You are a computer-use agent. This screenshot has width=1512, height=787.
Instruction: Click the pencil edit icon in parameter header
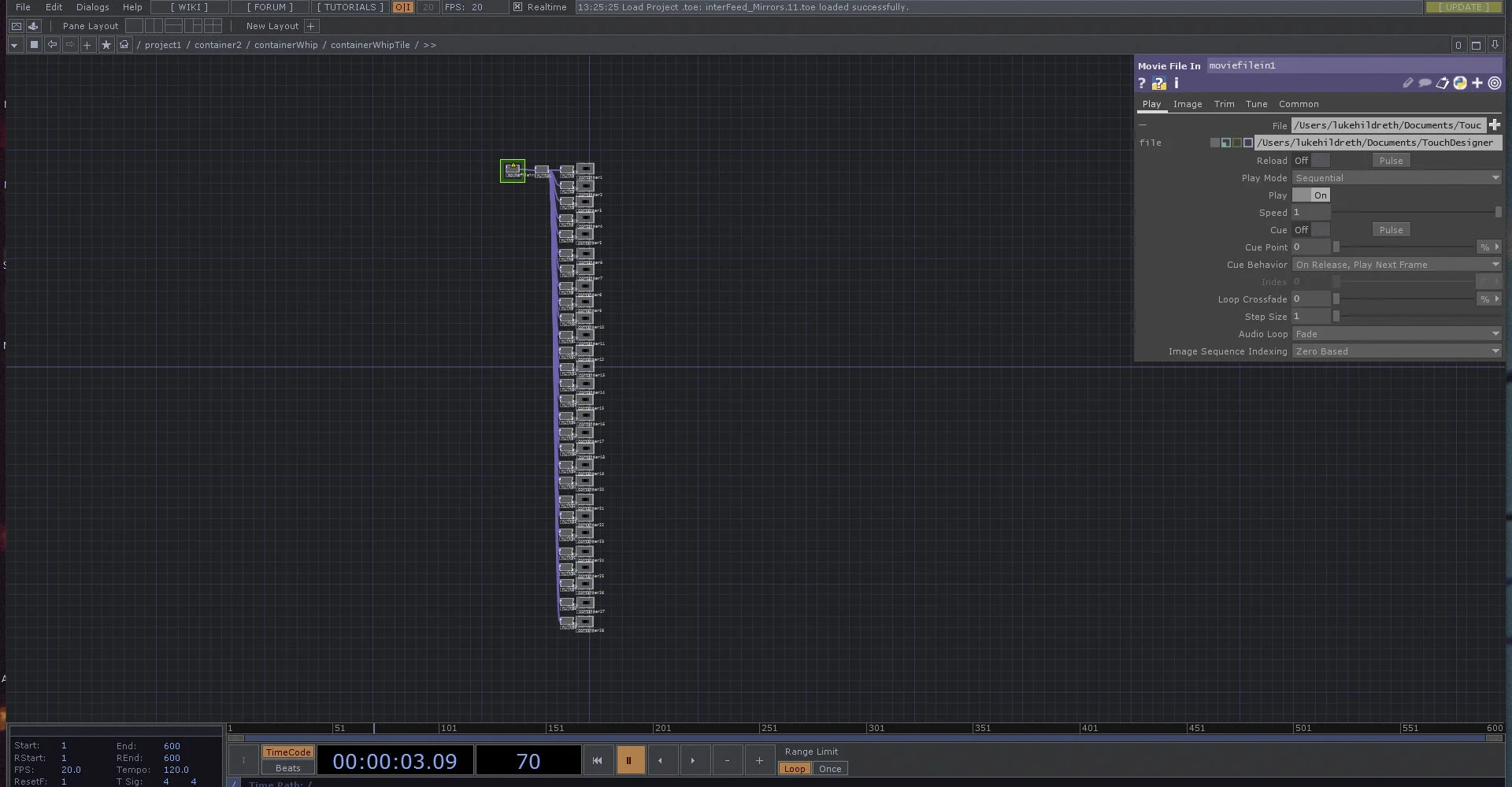pyautogui.click(x=1408, y=83)
